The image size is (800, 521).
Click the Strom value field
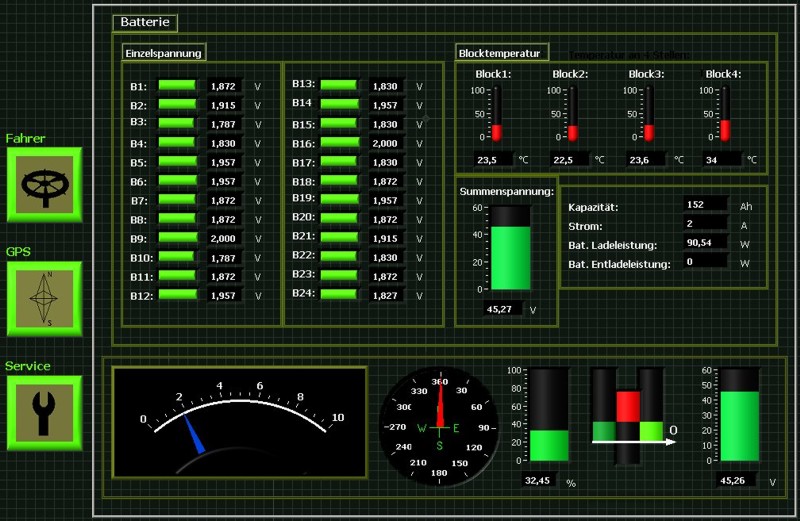click(x=705, y=223)
